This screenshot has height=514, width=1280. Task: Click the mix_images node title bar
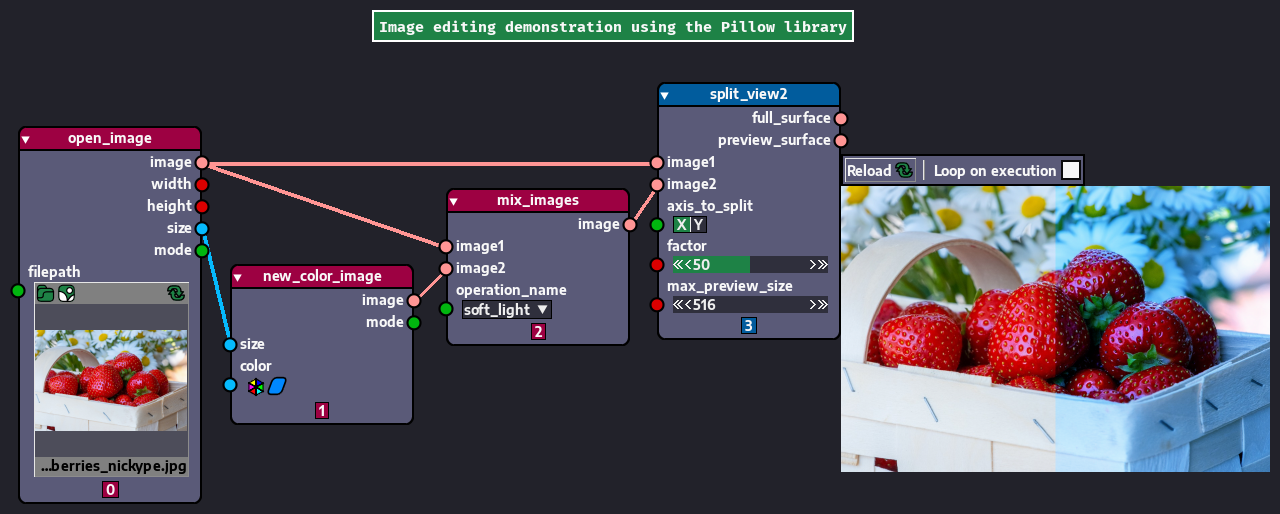tap(538, 200)
